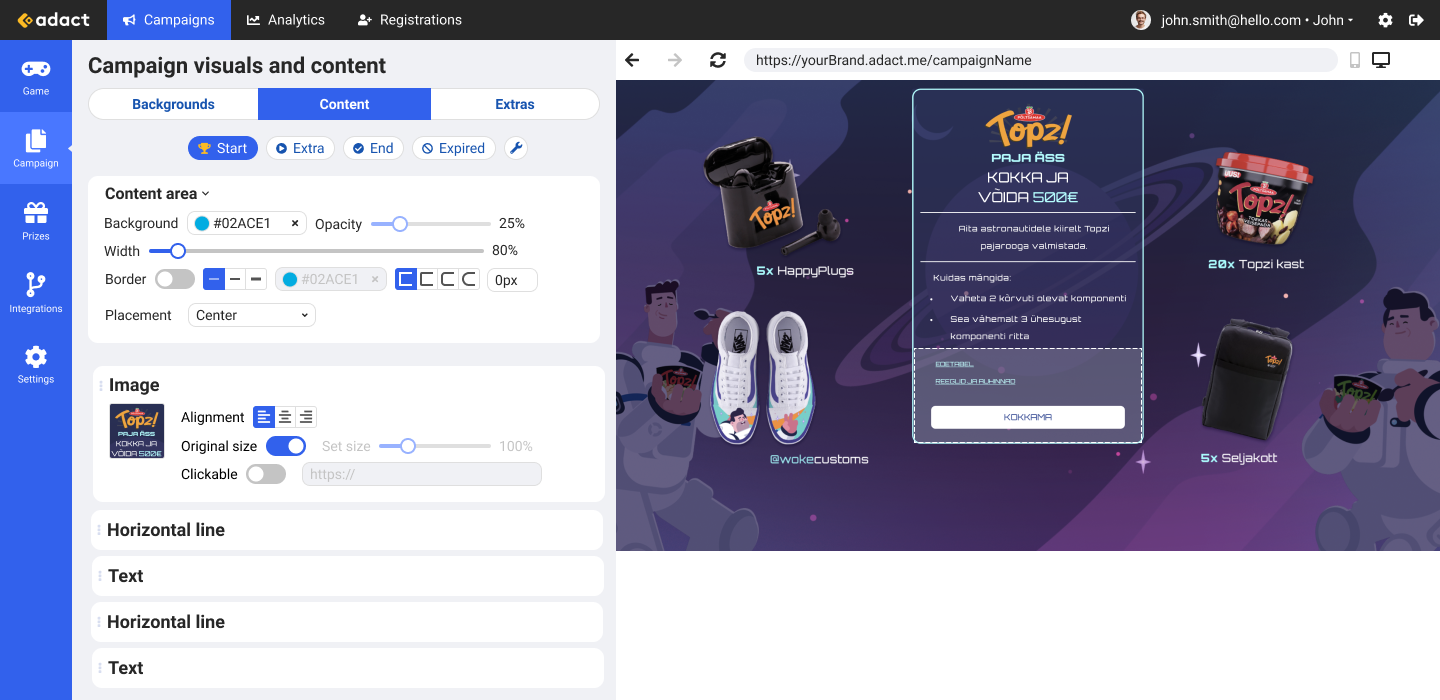Click the adact logo
This screenshot has height=700, width=1440.
53,20
